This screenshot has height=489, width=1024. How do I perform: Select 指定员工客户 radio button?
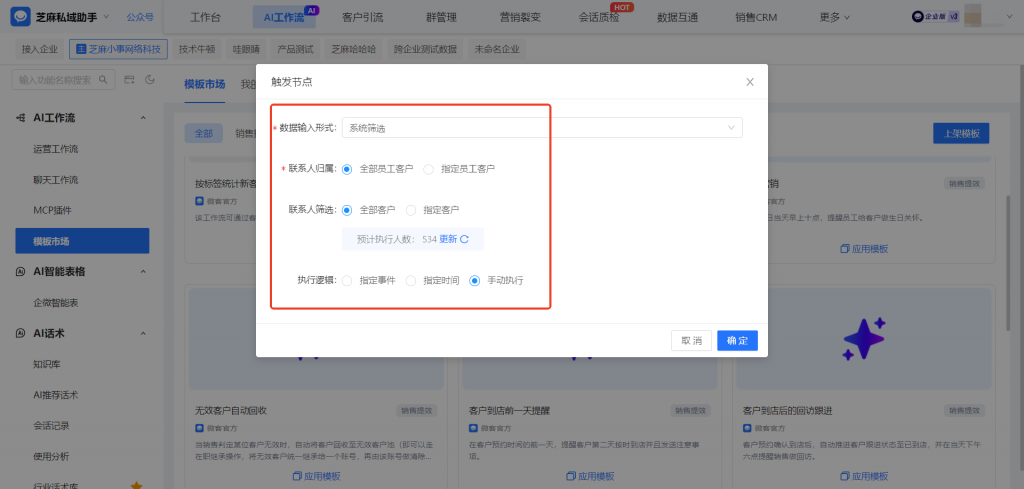(428, 169)
